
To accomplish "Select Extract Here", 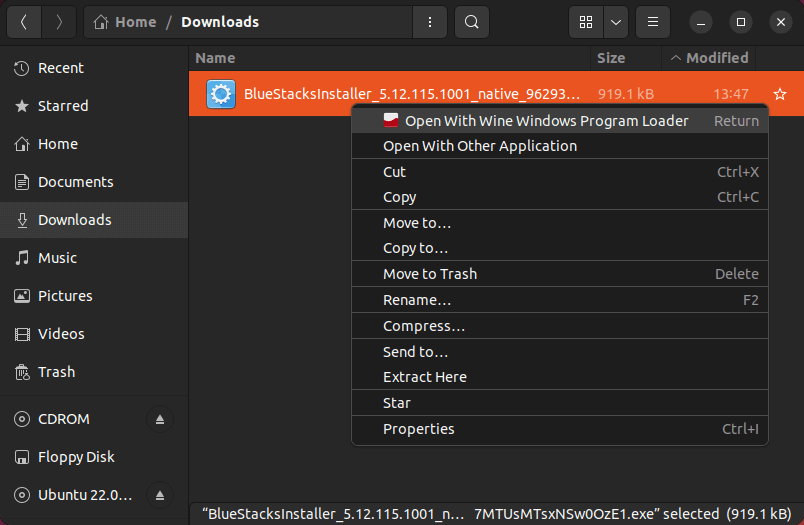I will coord(560,377).
